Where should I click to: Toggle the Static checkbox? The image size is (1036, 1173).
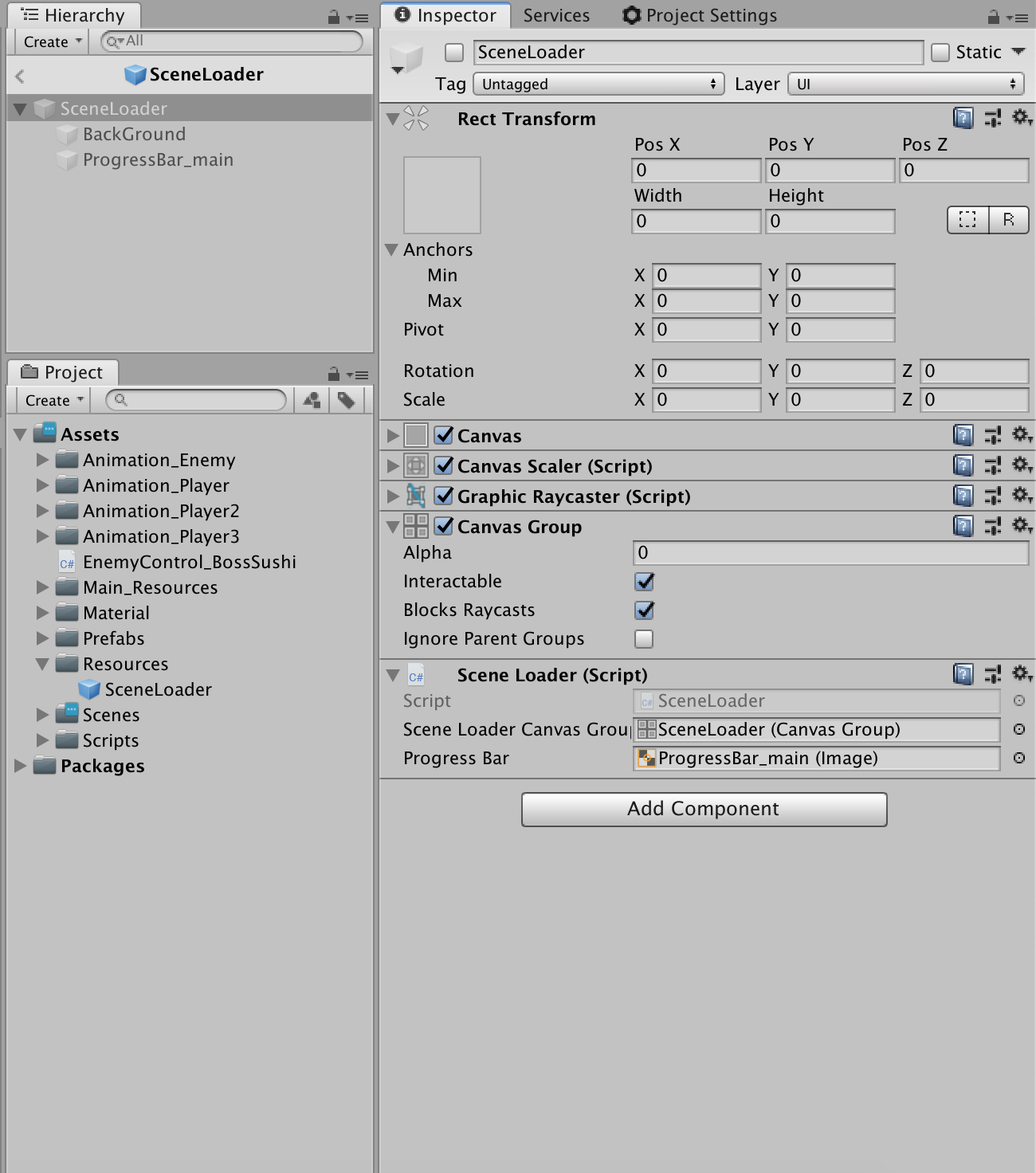940,53
